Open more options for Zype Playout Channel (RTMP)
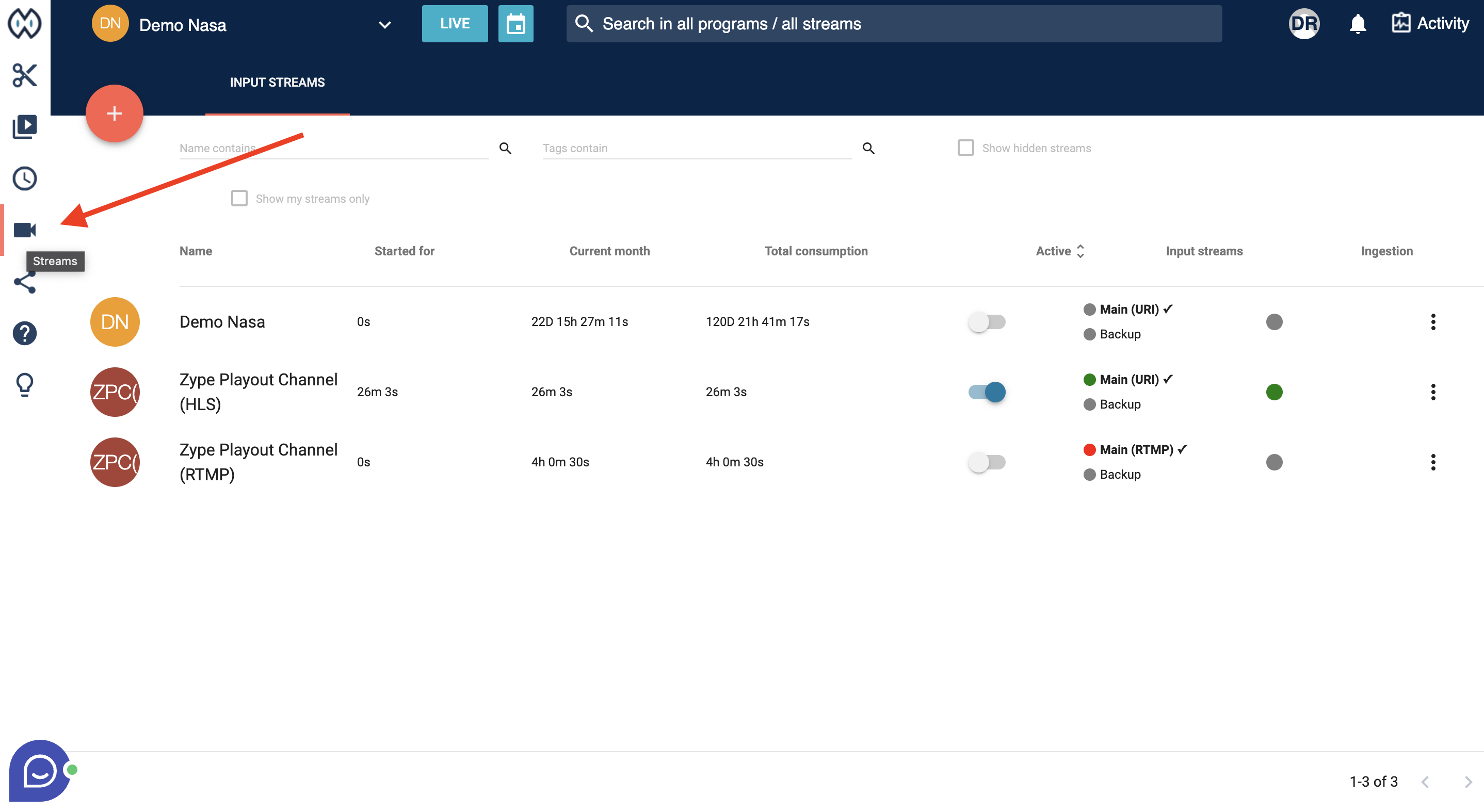 (1433, 462)
